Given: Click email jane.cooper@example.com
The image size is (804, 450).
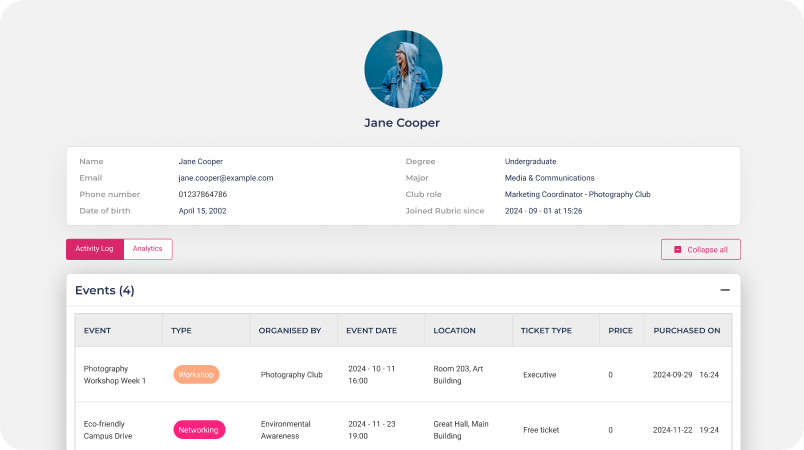Looking at the screenshot, I should pyautogui.click(x=226, y=178).
